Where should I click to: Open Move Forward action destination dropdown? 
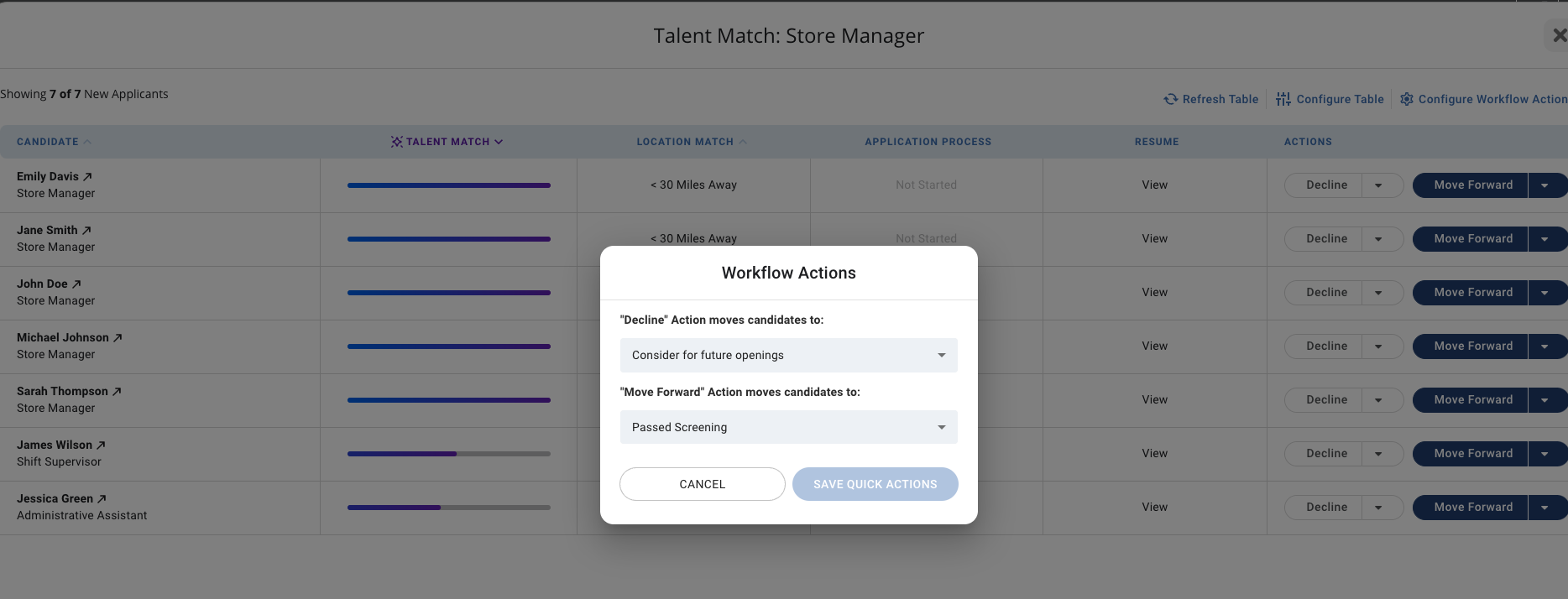(788, 427)
